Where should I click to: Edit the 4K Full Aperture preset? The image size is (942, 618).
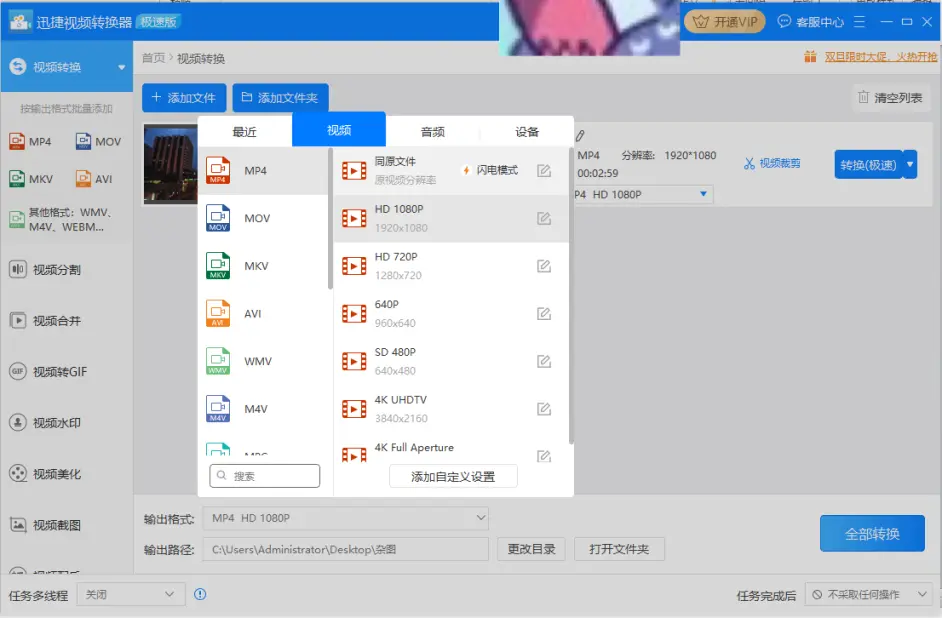pyautogui.click(x=544, y=456)
